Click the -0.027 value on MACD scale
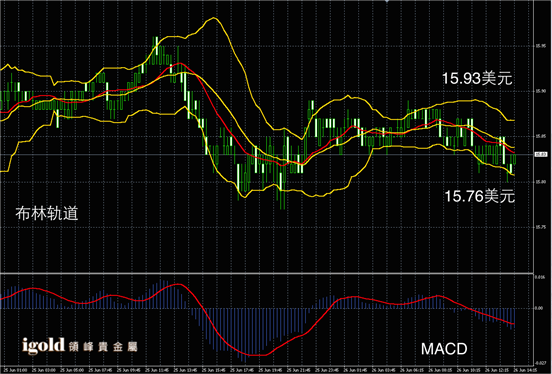552x374 pixels. [540, 363]
